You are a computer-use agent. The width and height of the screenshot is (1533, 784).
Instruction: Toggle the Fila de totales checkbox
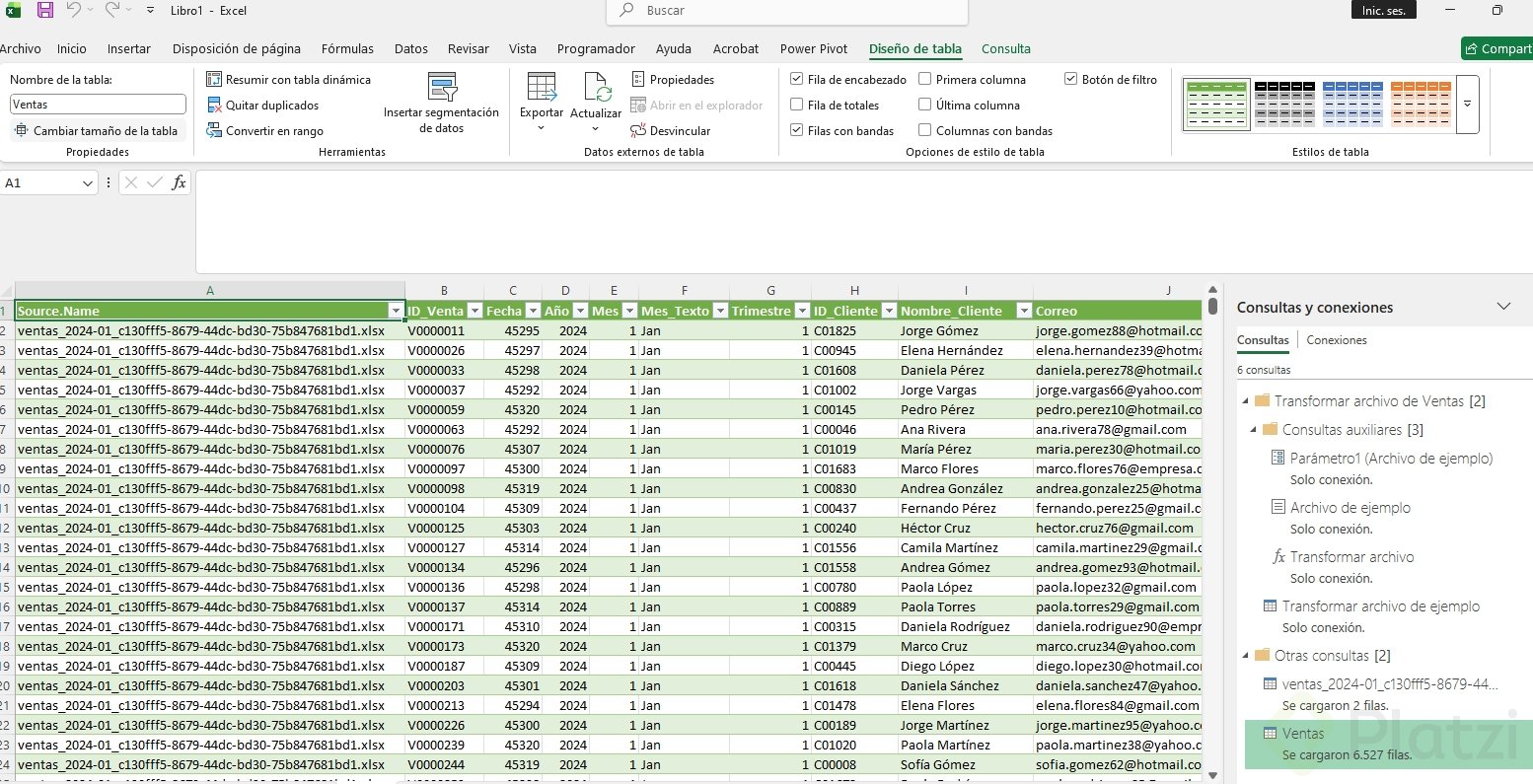click(x=797, y=106)
